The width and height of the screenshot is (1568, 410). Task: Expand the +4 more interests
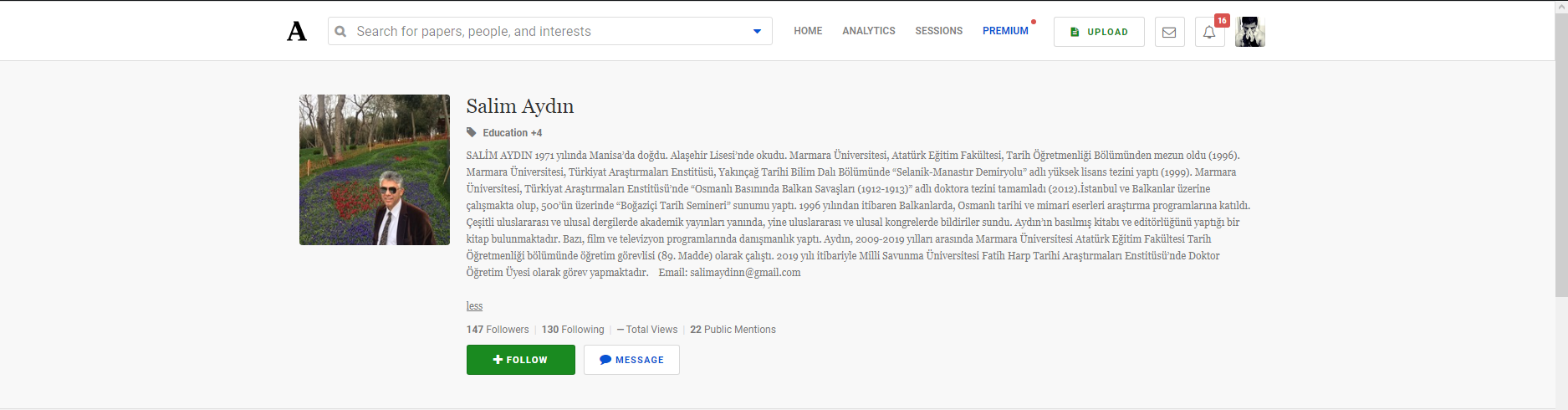[537, 133]
